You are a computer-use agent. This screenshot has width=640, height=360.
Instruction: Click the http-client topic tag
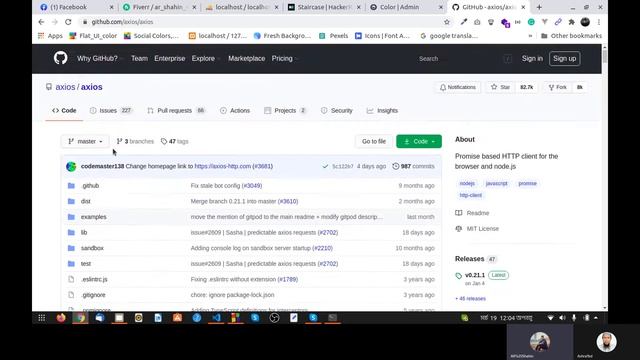[x=471, y=195]
